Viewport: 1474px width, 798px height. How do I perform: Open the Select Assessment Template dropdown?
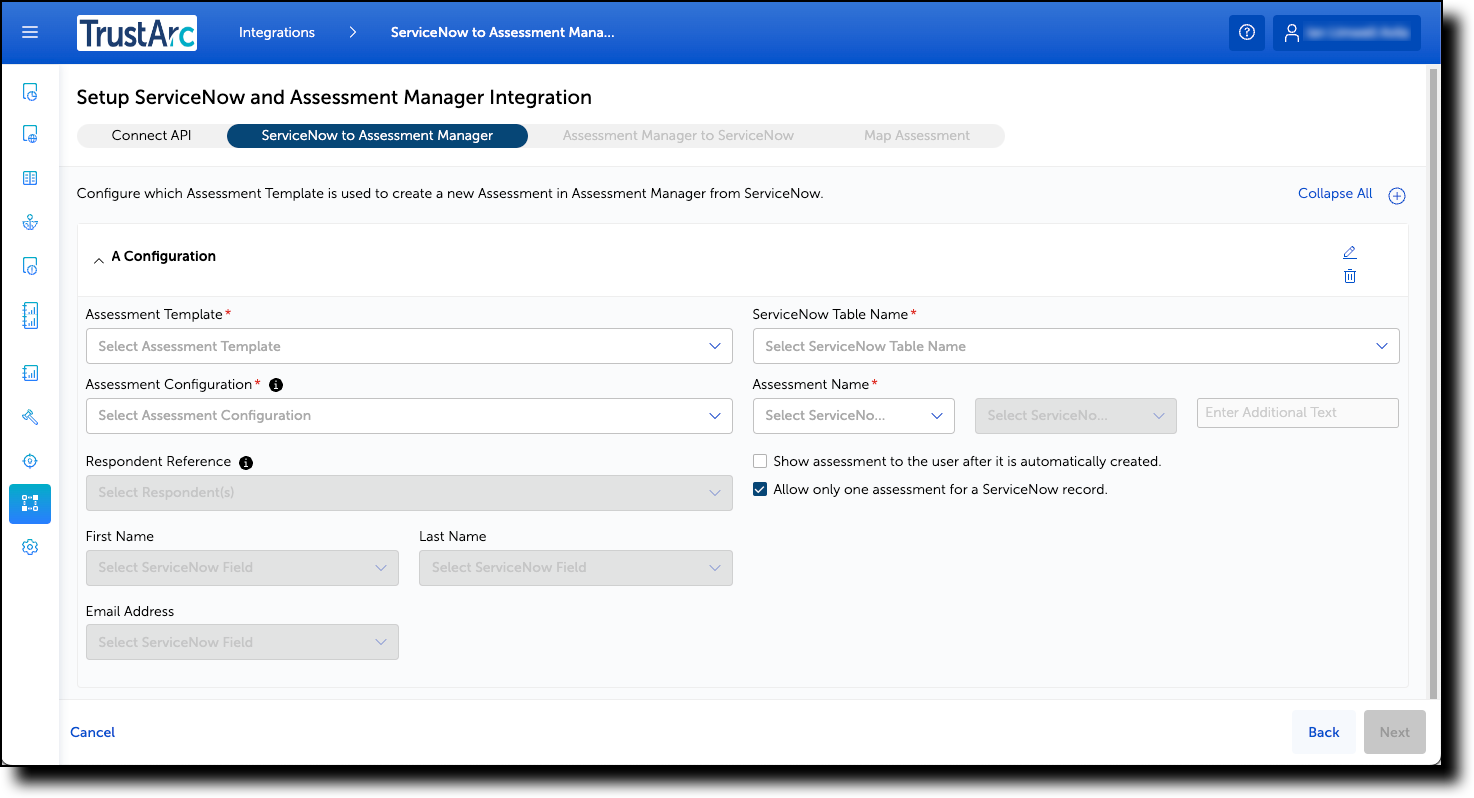[x=408, y=345]
